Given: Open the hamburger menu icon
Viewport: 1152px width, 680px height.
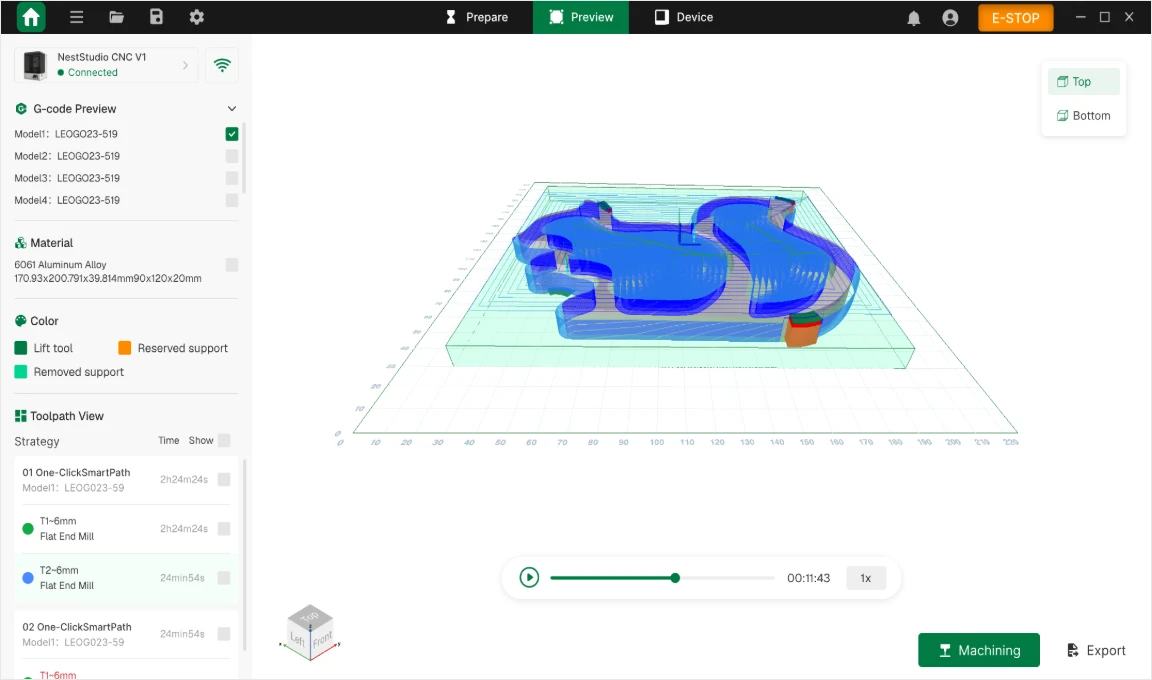Looking at the screenshot, I should tap(76, 17).
